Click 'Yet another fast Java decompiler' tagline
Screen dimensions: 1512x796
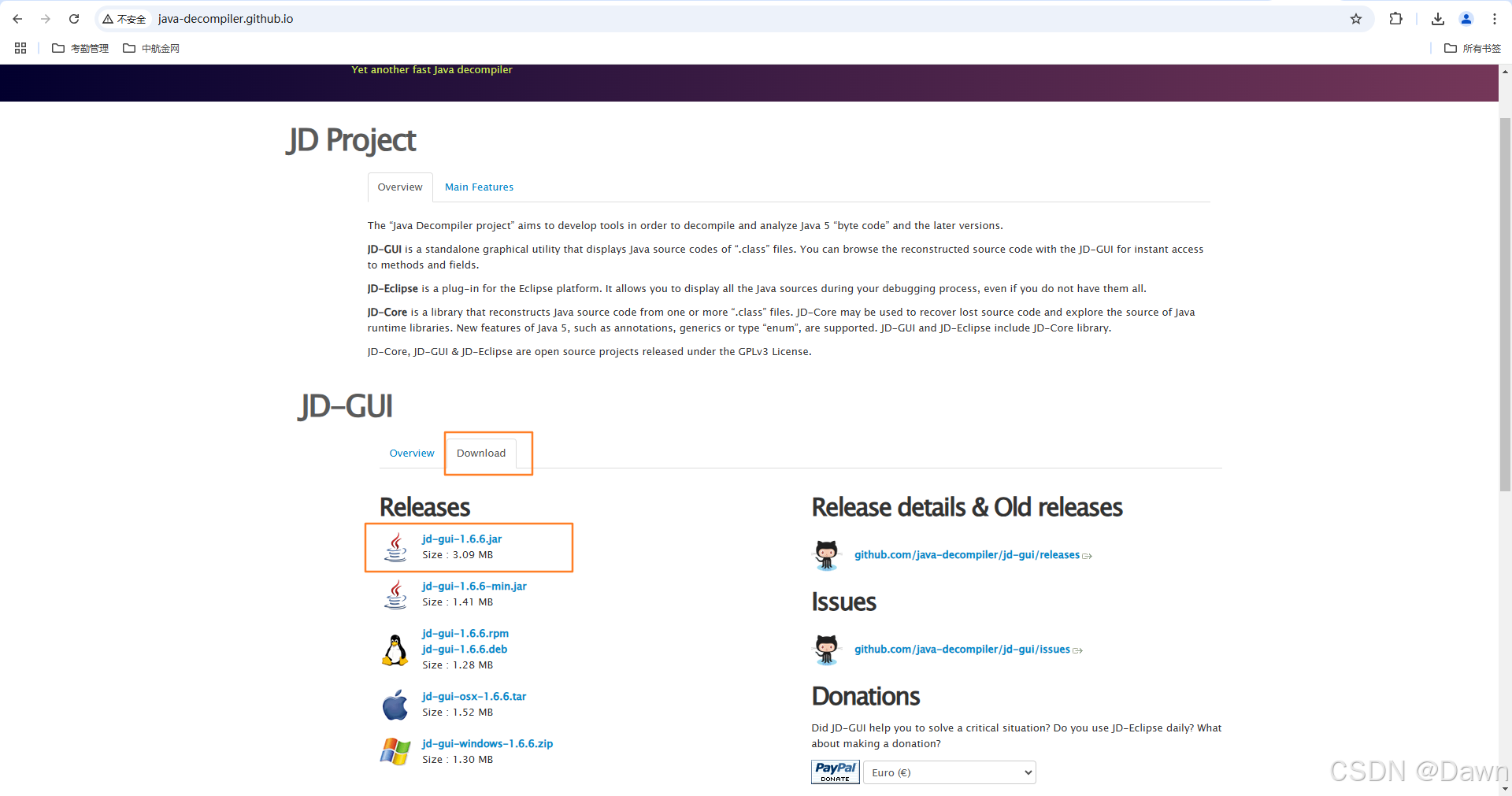pos(432,70)
